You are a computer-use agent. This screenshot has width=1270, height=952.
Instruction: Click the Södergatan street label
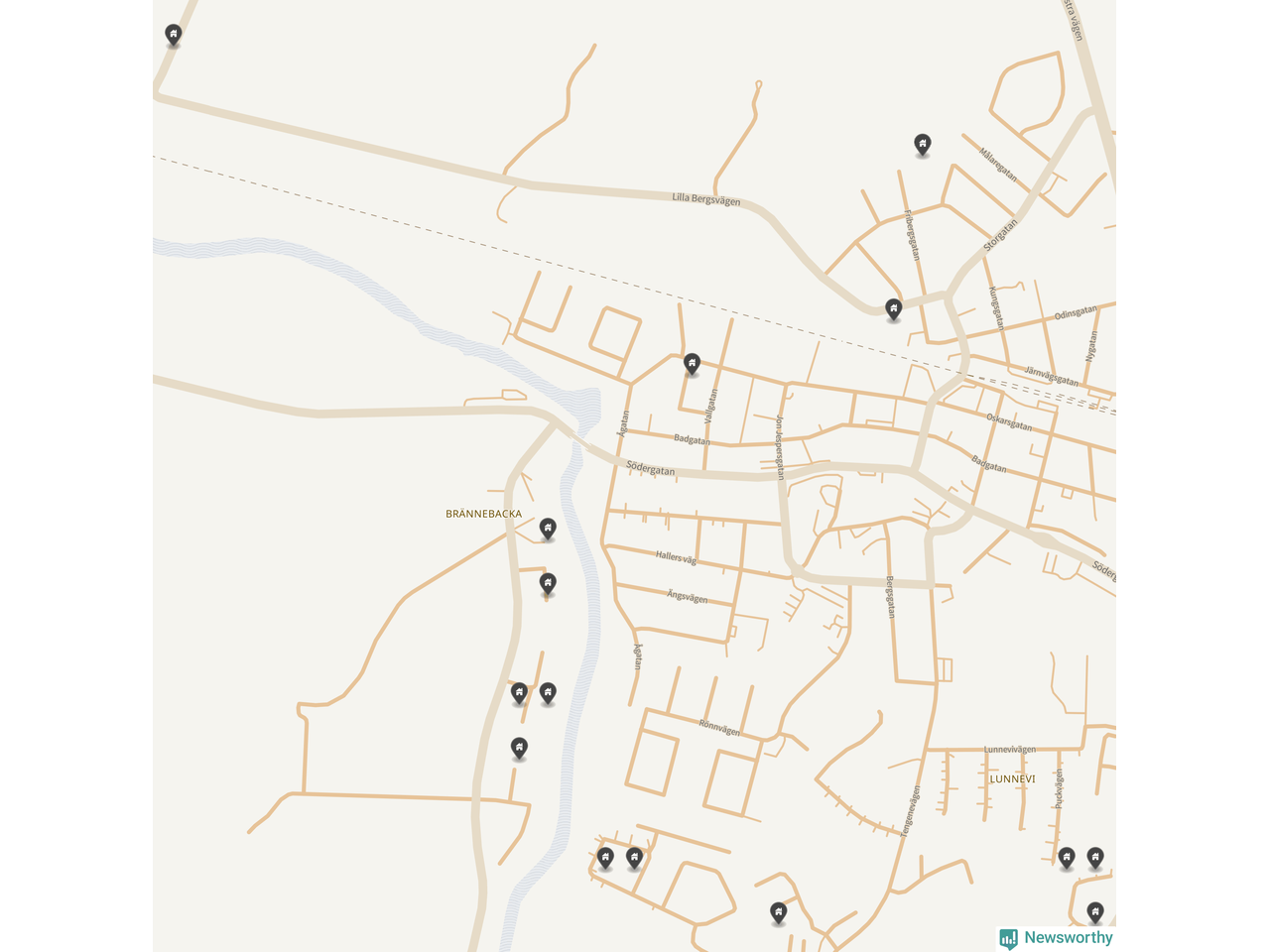pos(651,468)
